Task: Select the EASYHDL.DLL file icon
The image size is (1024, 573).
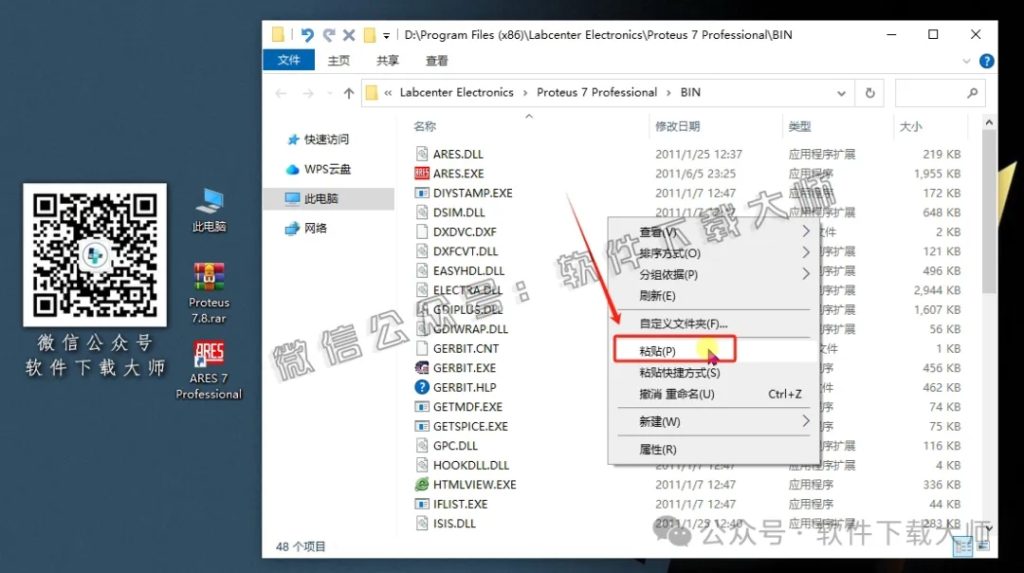Action: [x=422, y=270]
